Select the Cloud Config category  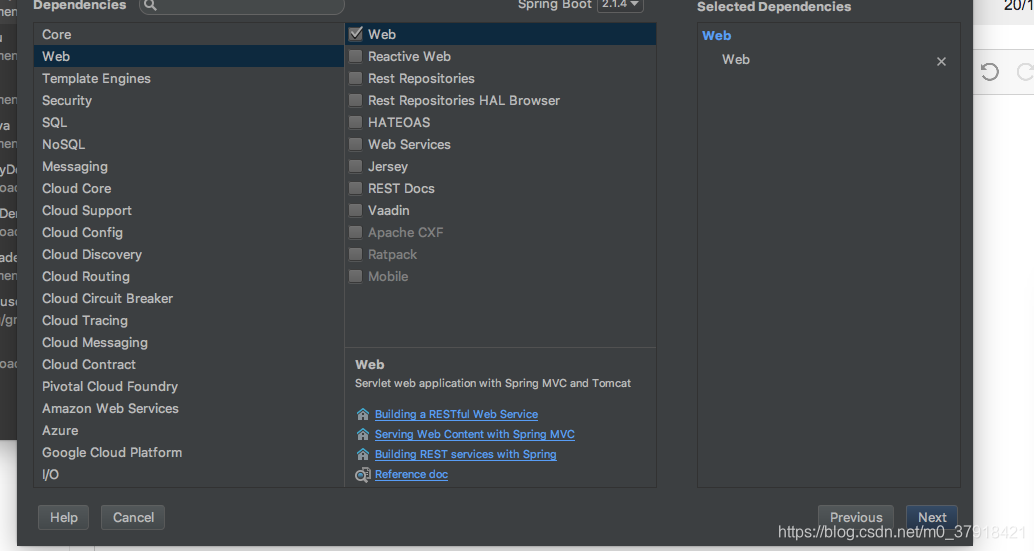click(189, 232)
